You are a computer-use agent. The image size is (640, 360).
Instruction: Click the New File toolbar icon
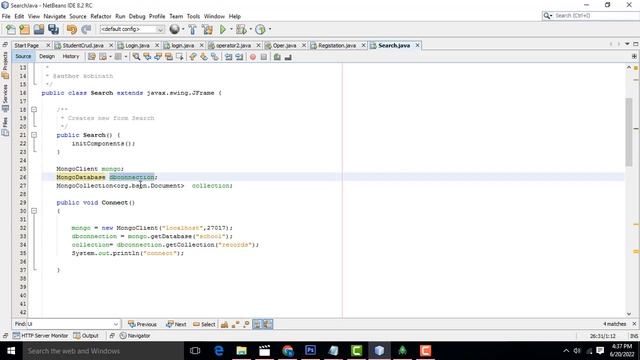(11, 29)
